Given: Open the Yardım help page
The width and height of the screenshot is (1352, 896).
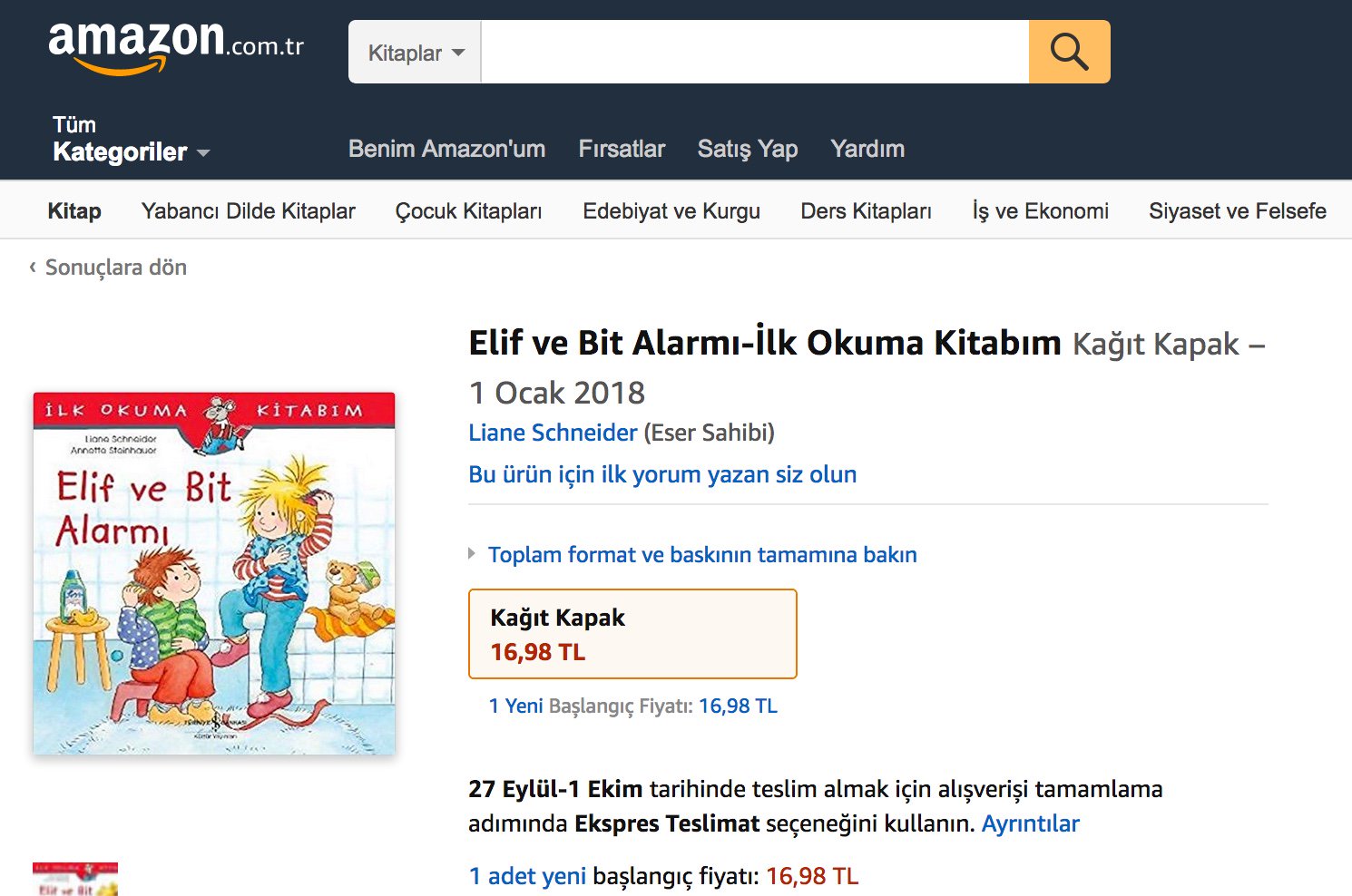Looking at the screenshot, I should [867, 149].
